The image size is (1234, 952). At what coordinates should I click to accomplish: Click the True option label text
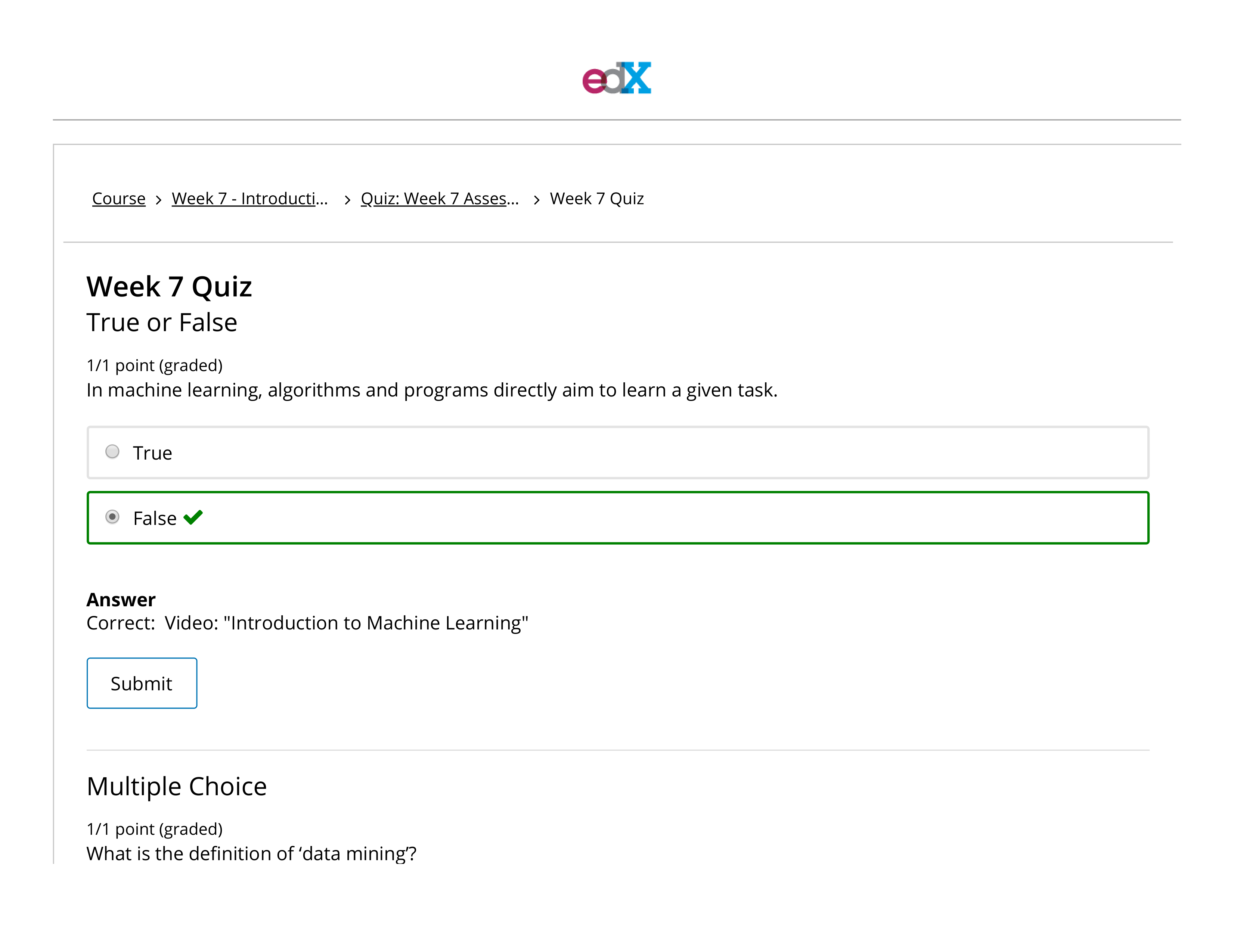152,453
